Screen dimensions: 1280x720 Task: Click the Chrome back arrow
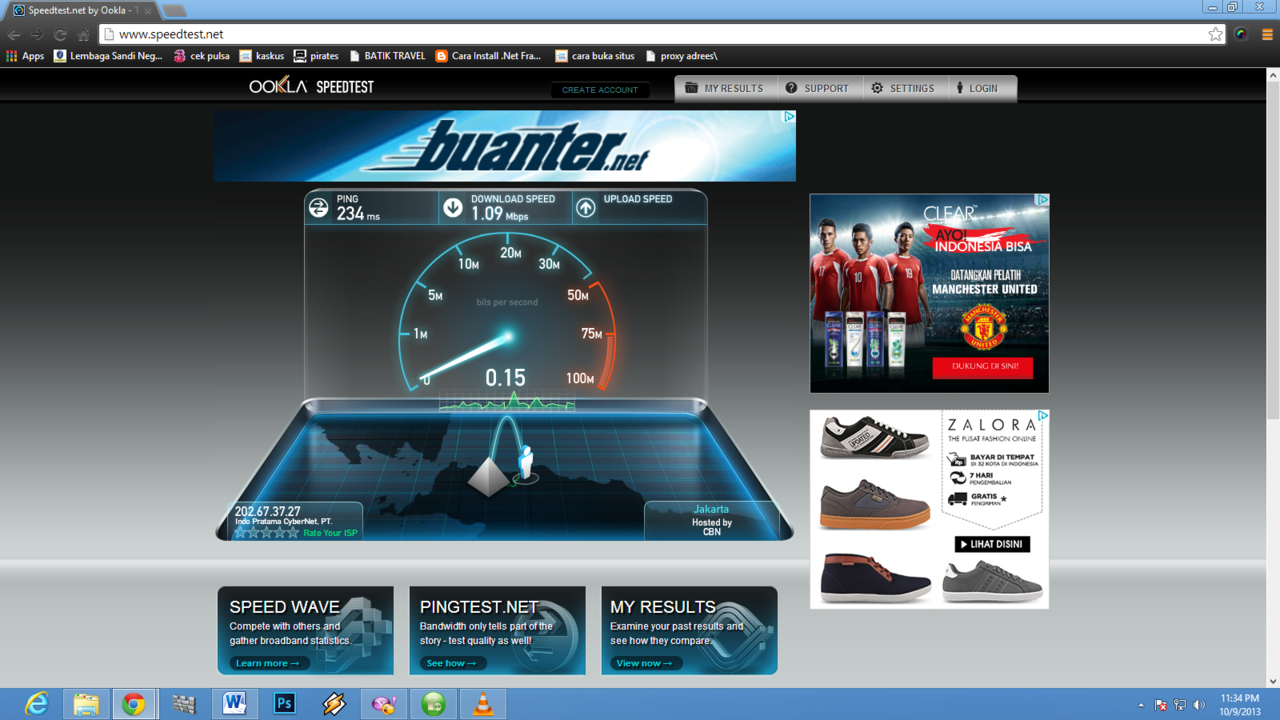coord(14,34)
